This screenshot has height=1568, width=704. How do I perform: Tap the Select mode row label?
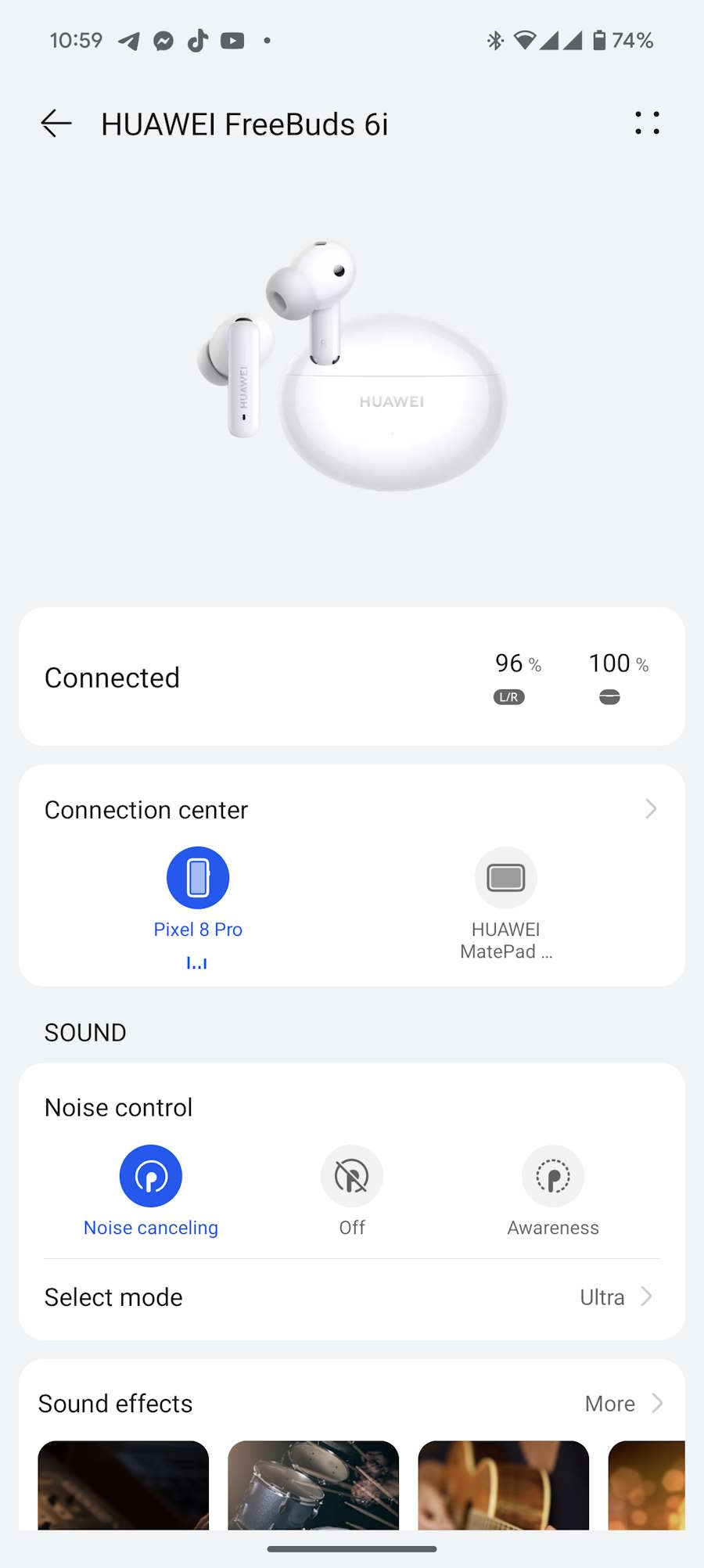coord(114,1297)
